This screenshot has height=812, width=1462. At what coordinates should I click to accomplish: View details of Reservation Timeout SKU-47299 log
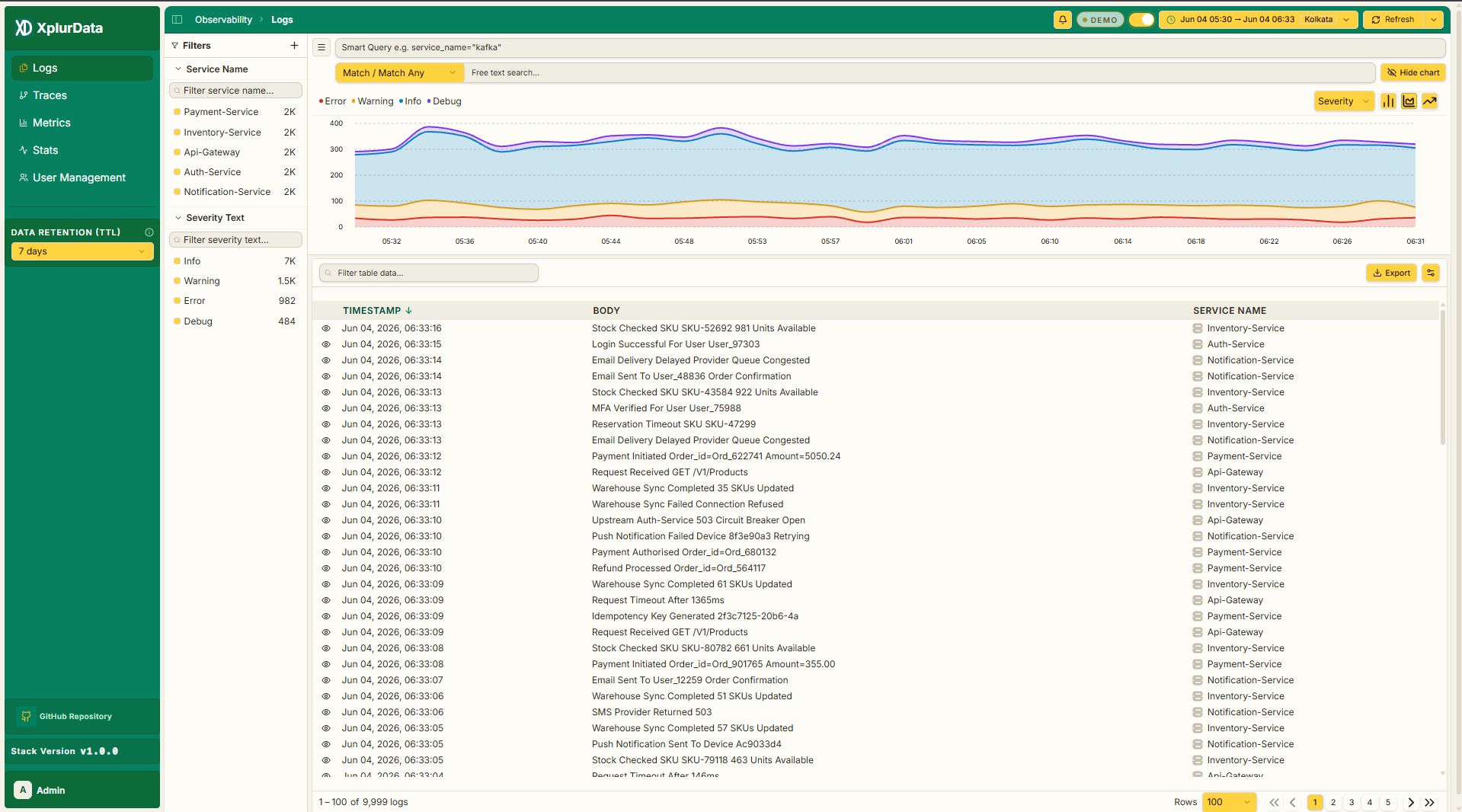click(x=326, y=424)
